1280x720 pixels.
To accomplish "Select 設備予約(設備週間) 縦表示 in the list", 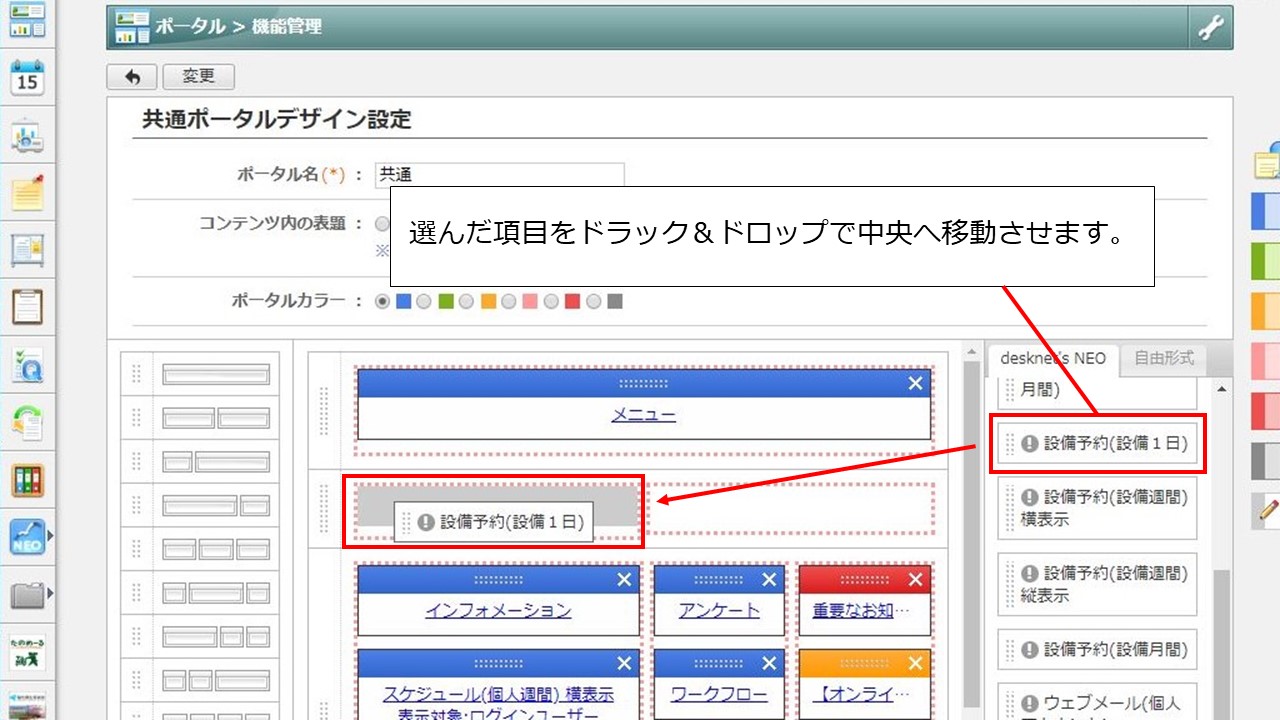I will pyautogui.click(x=1097, y=585).
